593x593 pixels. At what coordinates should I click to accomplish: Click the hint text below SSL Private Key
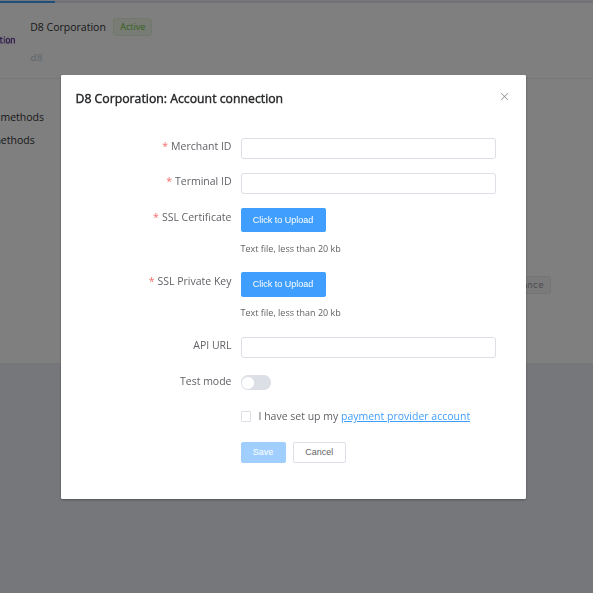click(290, 313)
